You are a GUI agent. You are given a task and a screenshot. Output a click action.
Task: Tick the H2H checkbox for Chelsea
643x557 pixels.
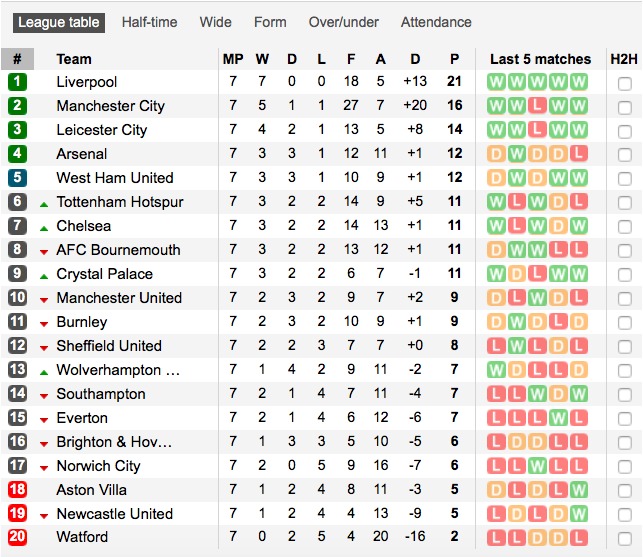(x=625, y=227)
